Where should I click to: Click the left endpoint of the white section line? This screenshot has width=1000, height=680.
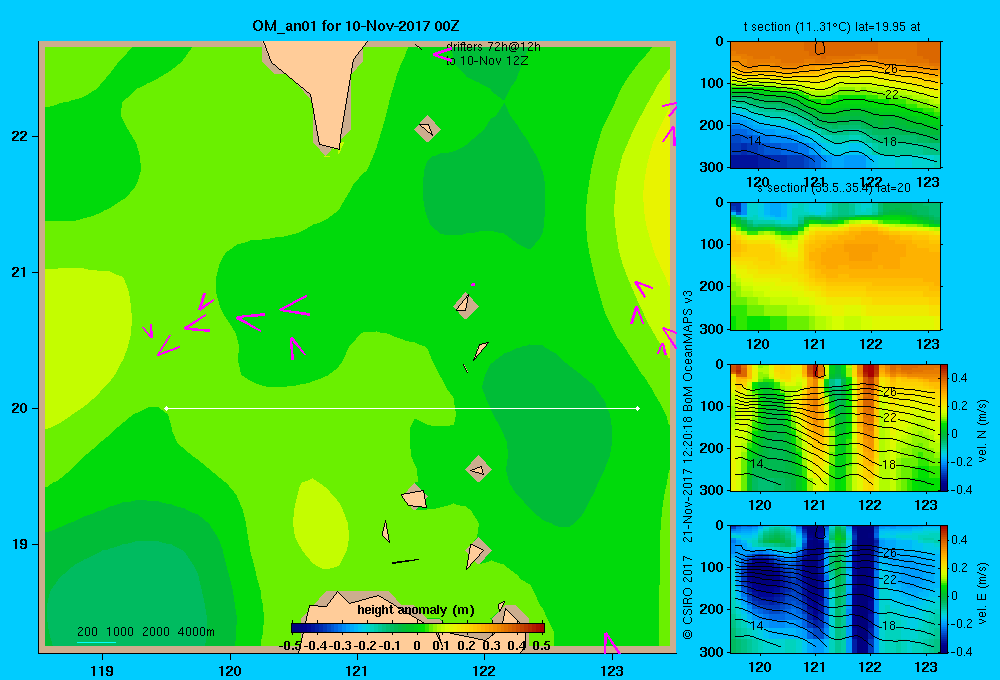(x=166, y=408)
